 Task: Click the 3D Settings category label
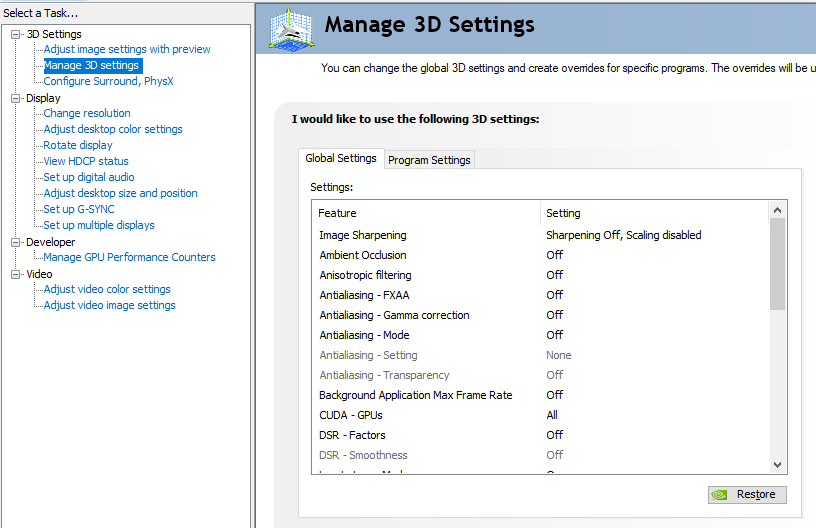coord(54,34)
